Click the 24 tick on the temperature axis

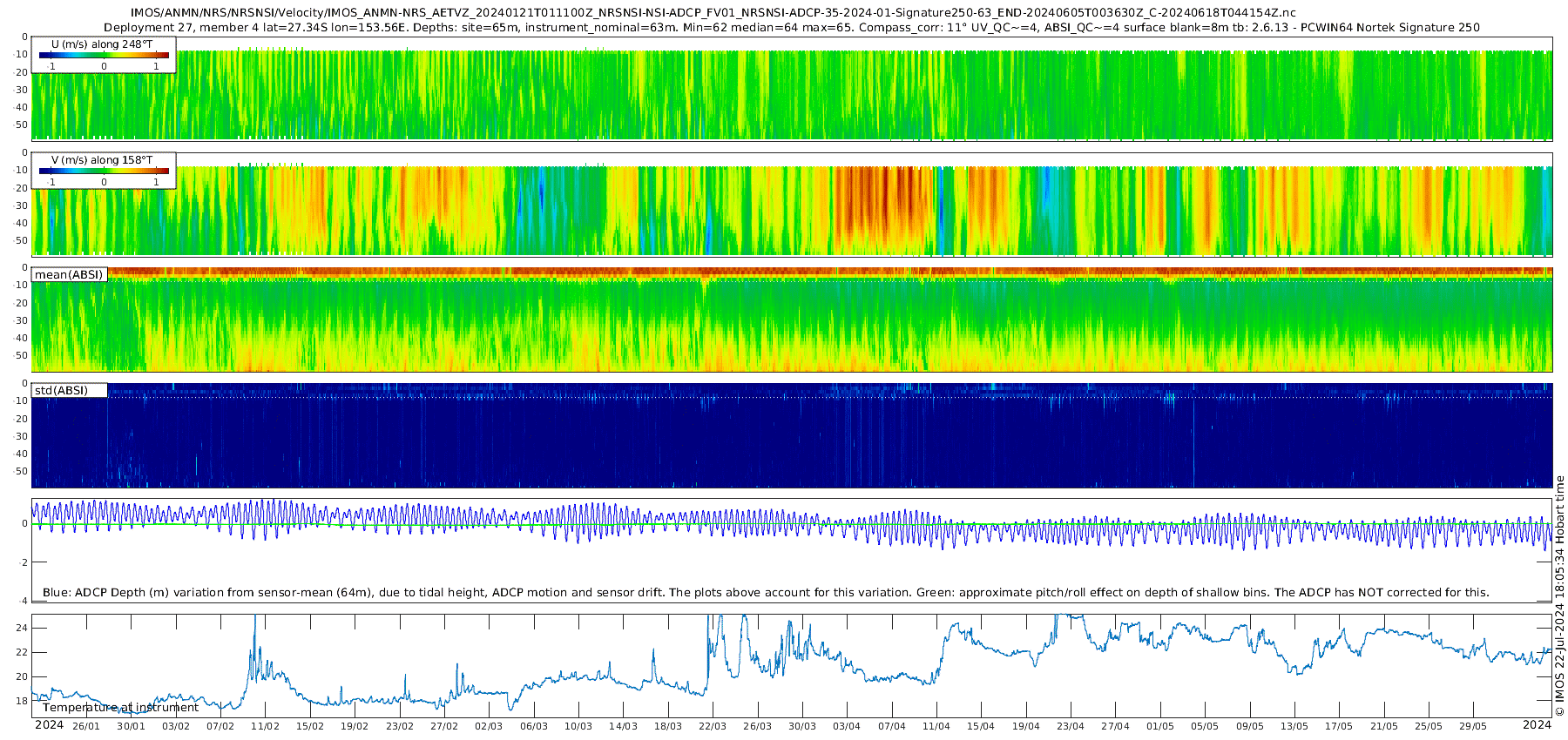pyautogui.click(x=23, y=628)
